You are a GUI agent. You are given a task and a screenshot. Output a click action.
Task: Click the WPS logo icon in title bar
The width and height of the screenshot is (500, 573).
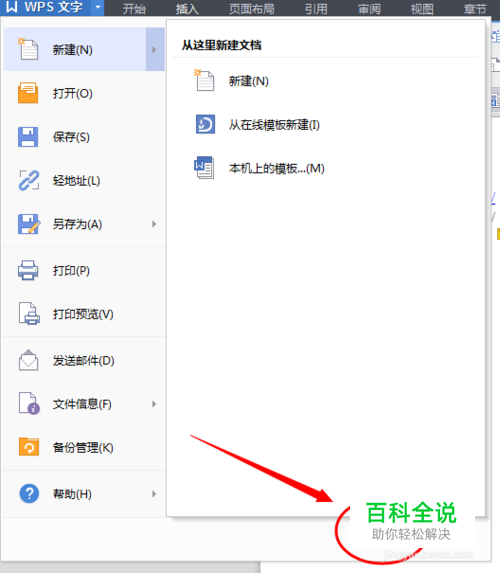click(x=11, y=7)
